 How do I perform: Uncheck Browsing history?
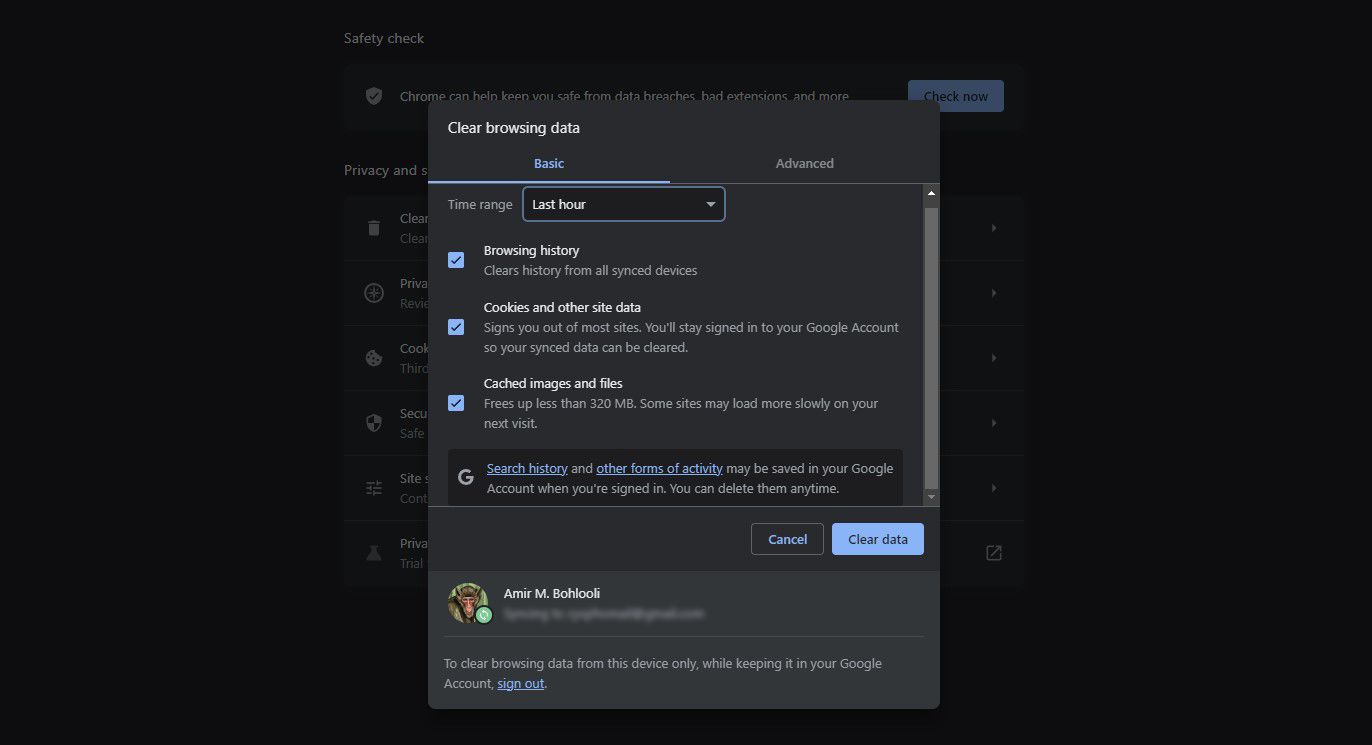tap(456, 260)
